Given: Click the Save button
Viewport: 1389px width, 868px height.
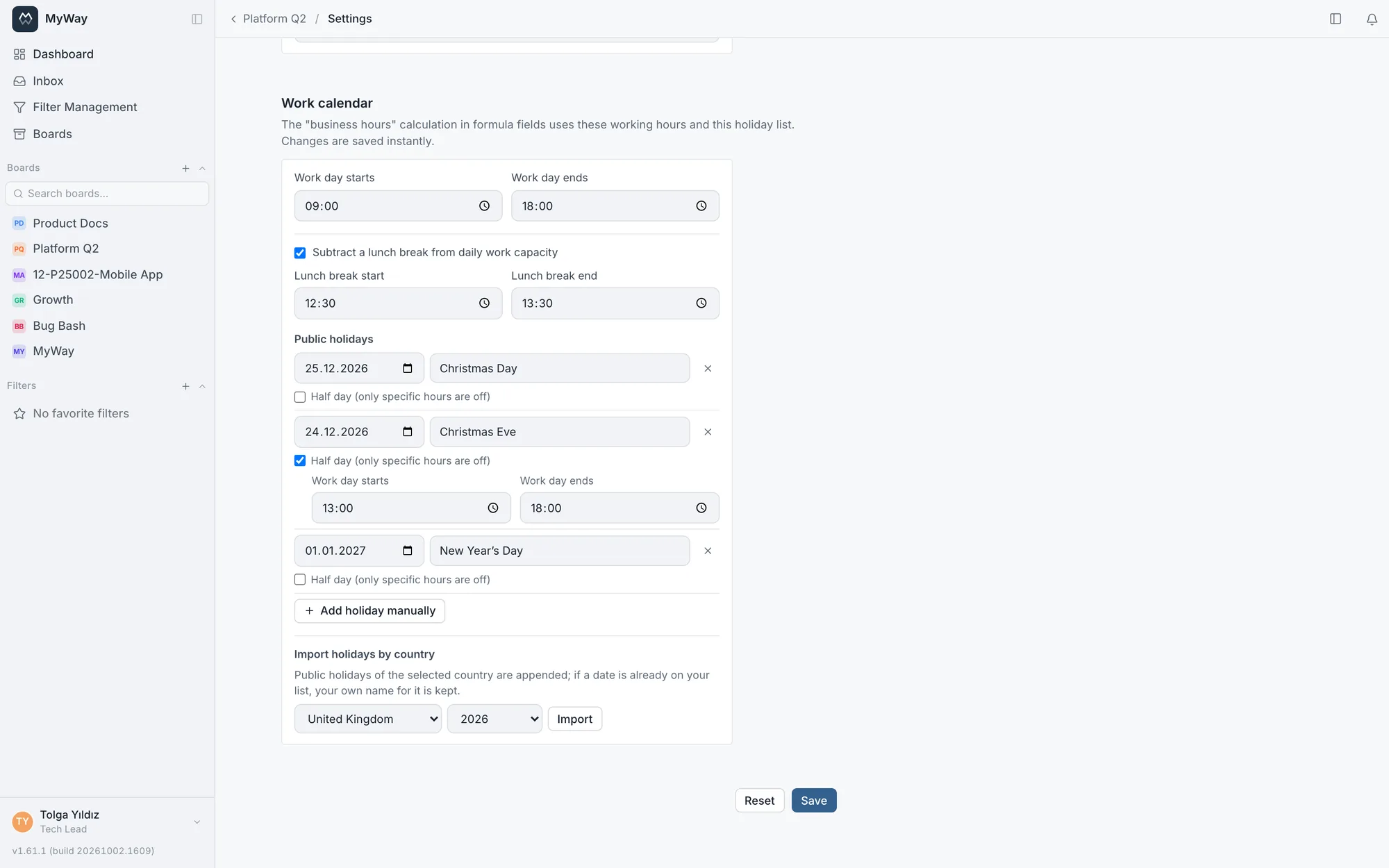Looking at the screenshot, I should 814,801.
